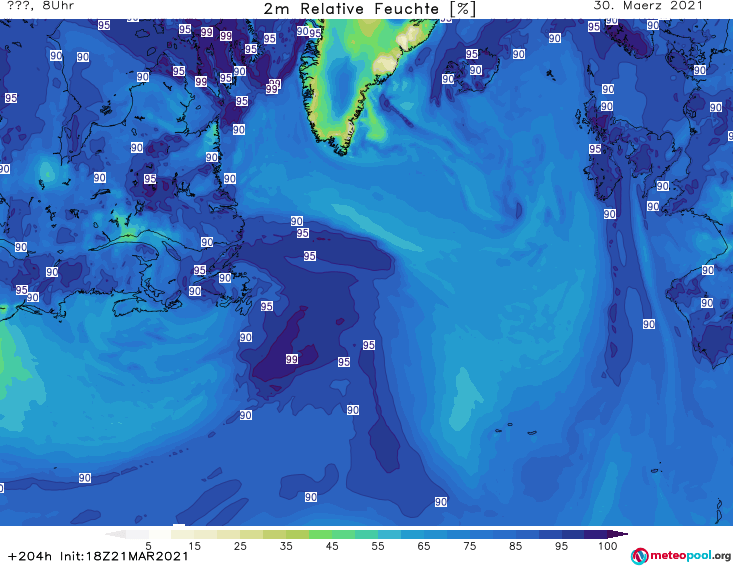Select the '+204h Init:18Z21MAR2021' text

(98, 556)
